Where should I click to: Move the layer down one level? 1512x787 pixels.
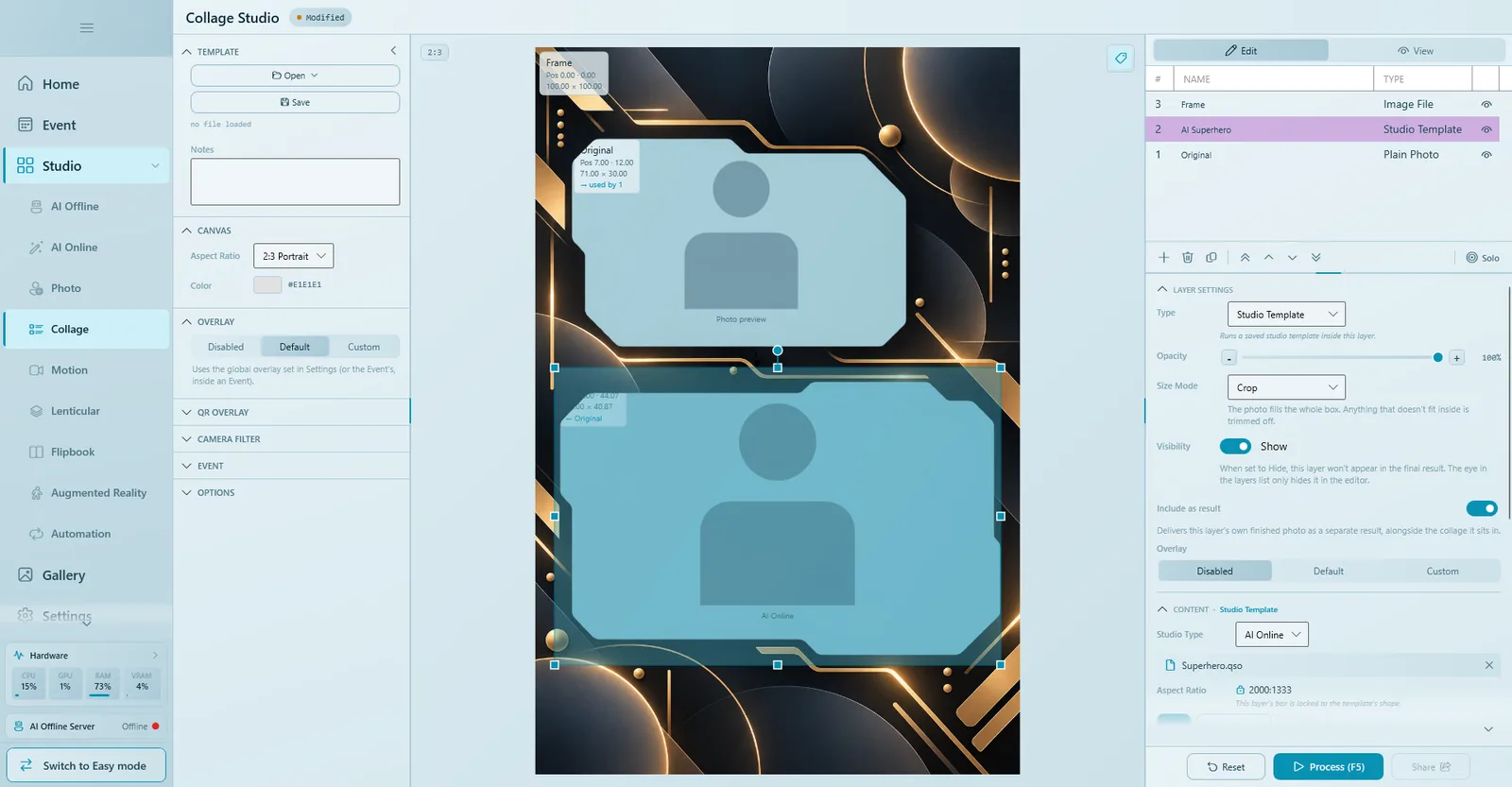point(1293,257)
